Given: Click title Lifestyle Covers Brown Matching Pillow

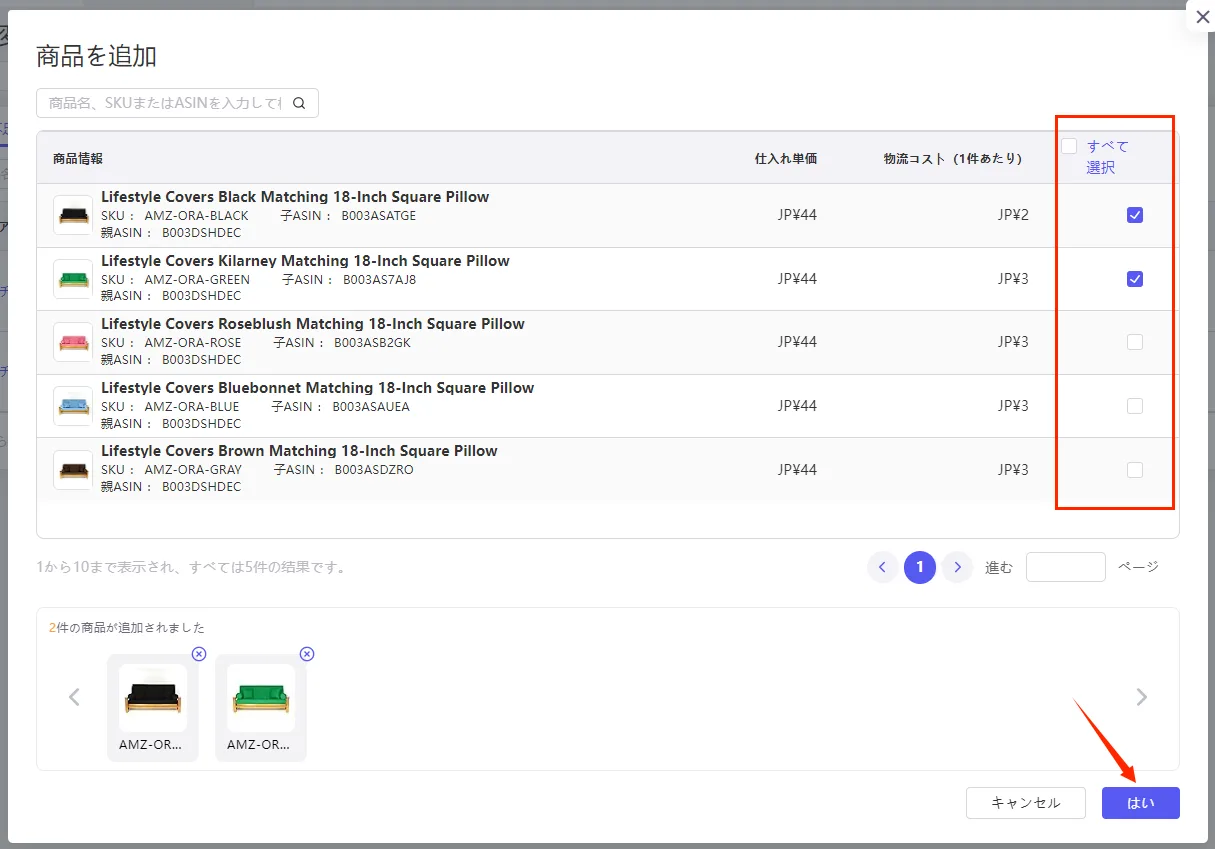Looking at the screenshot, I should (x=299, y=451).
